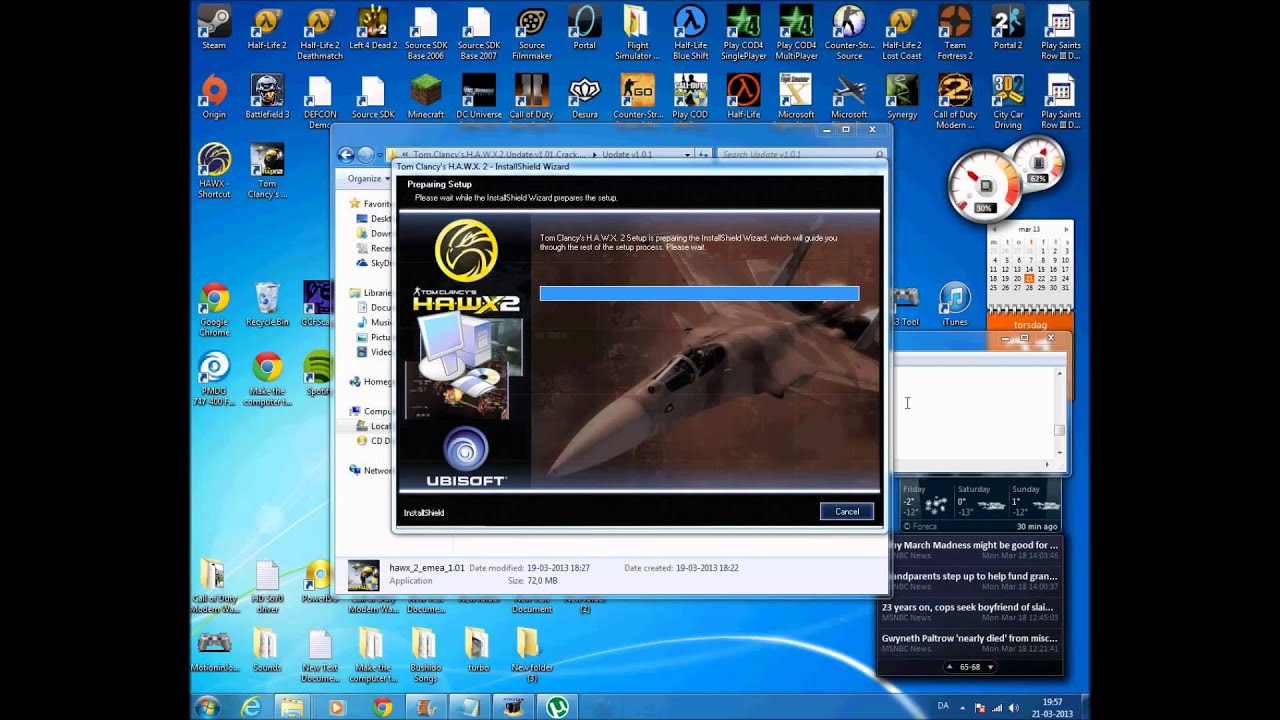Cancel the H.A.W.X. 2 InstallShield setup
The image size is (1280, 720).
point(847,511)
